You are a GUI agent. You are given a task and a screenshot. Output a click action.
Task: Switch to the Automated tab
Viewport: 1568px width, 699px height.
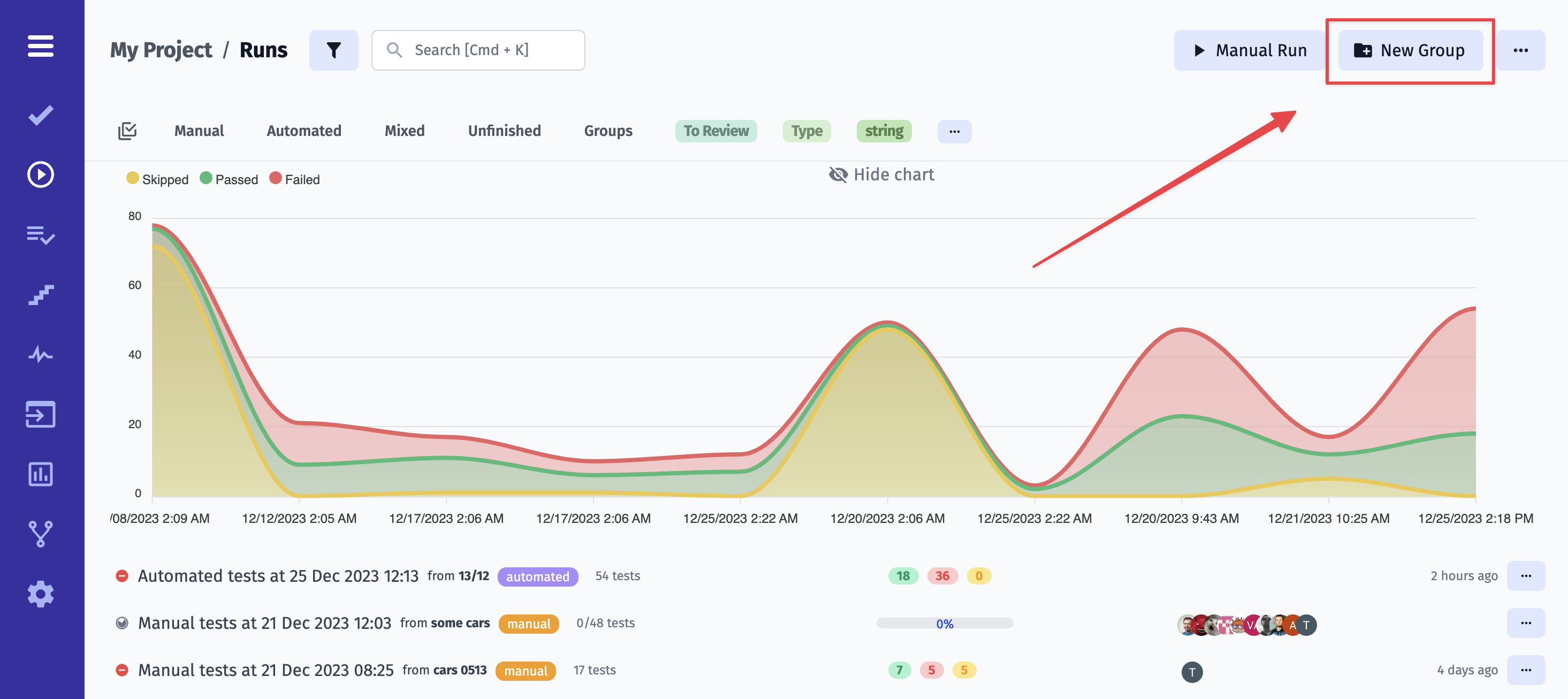click(x=304, y=131)
